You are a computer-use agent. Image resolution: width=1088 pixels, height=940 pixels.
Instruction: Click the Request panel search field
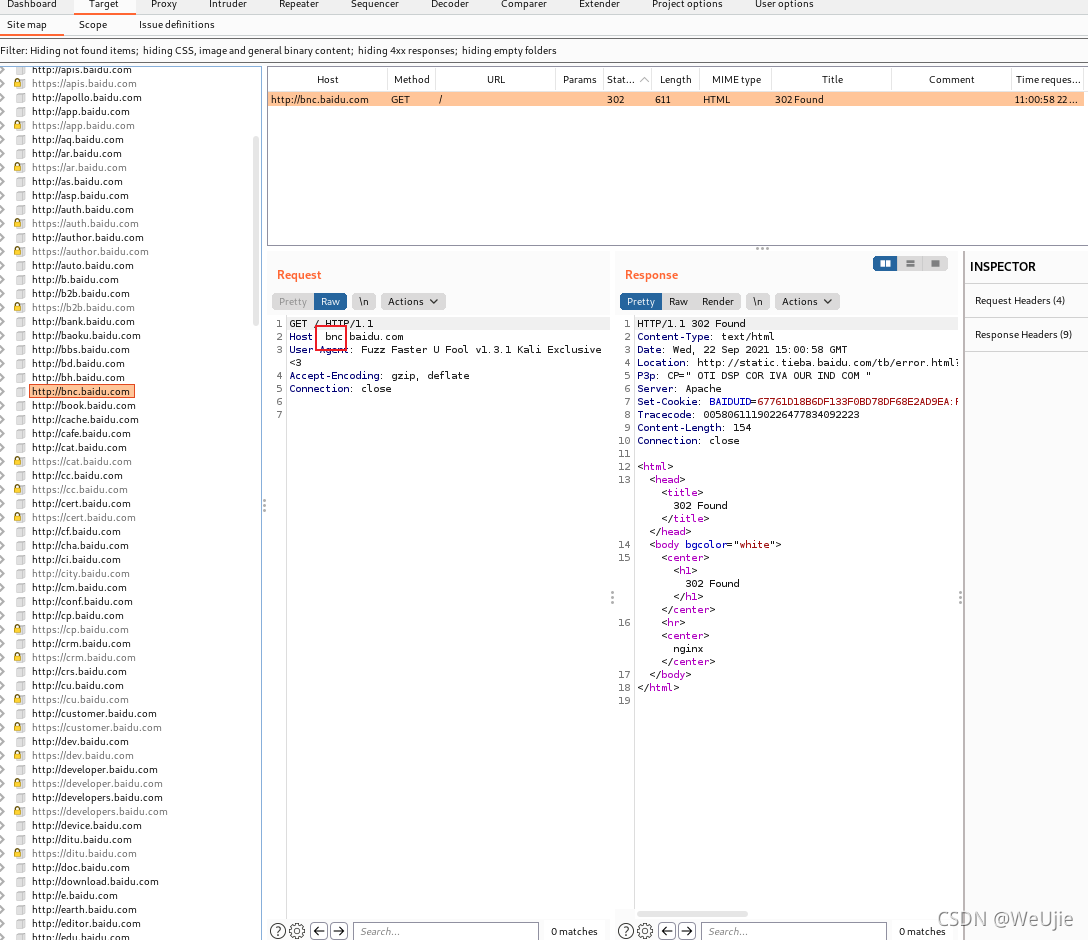[445, 931]
